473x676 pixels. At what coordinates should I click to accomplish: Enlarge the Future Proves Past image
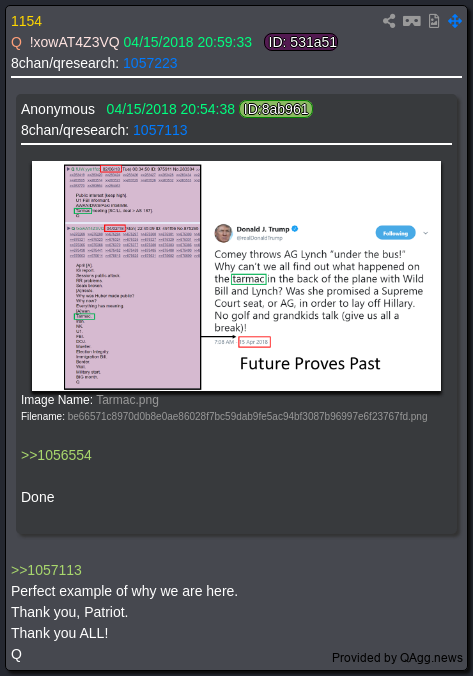pos(236,276)
